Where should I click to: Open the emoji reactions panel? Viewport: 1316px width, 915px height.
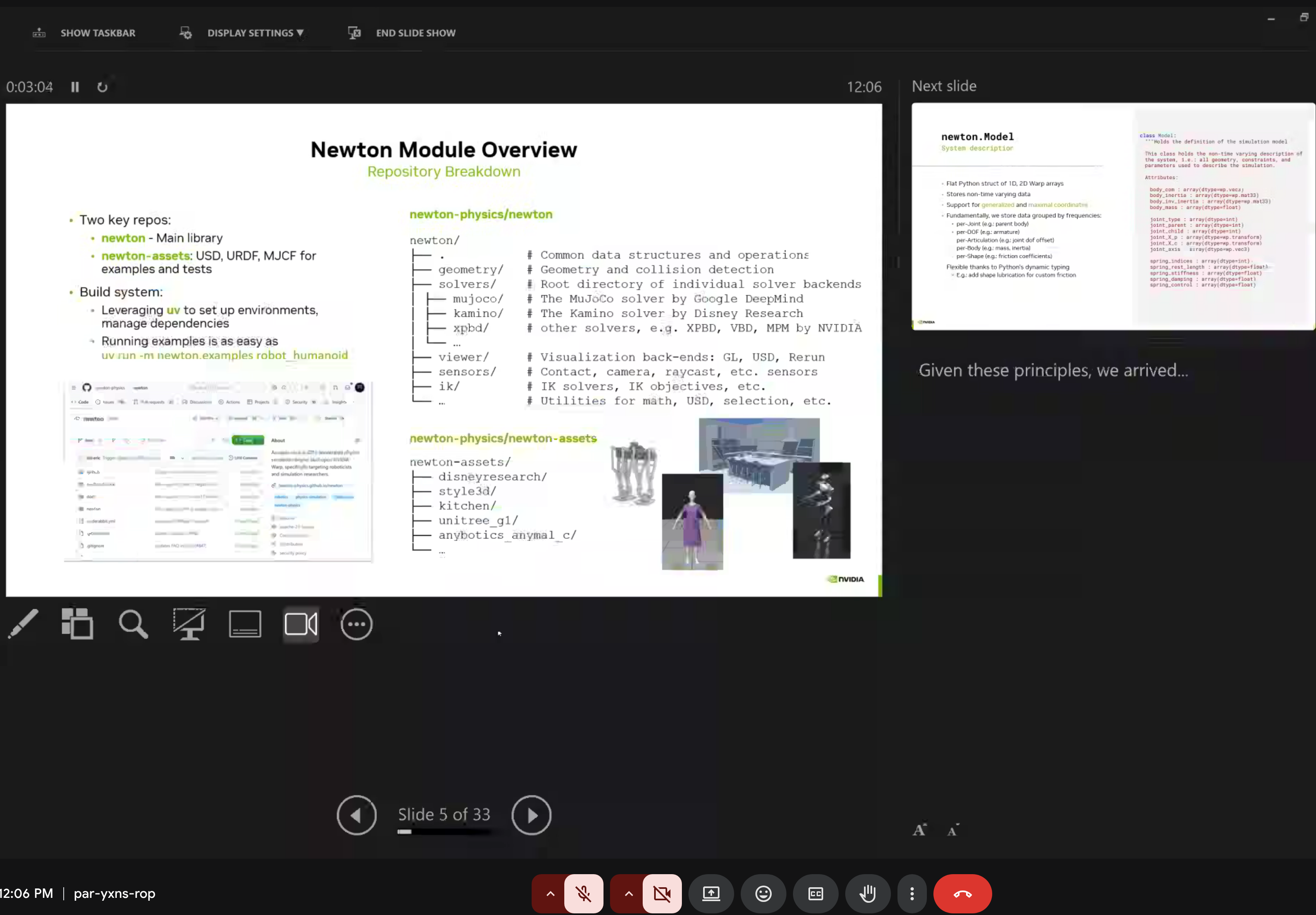[763, 894]
